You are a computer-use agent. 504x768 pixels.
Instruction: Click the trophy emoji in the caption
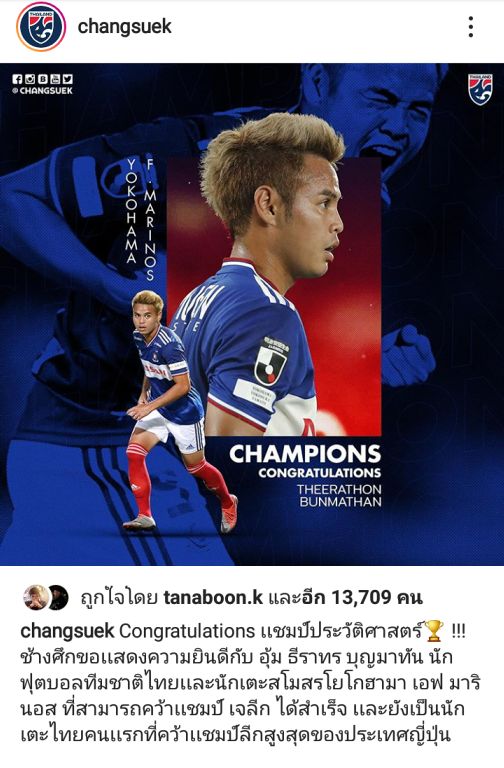[433, 630]
